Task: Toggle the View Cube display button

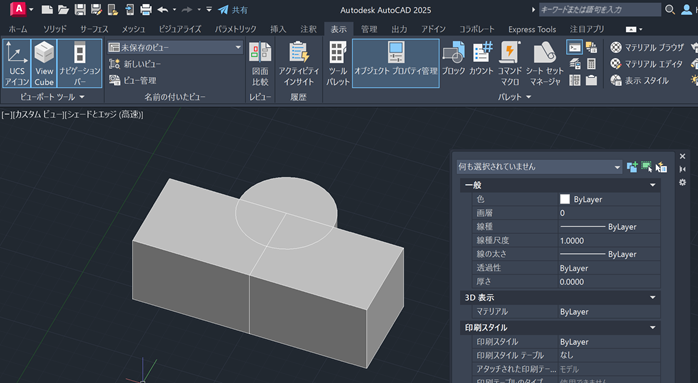Action: click(44, 63)
